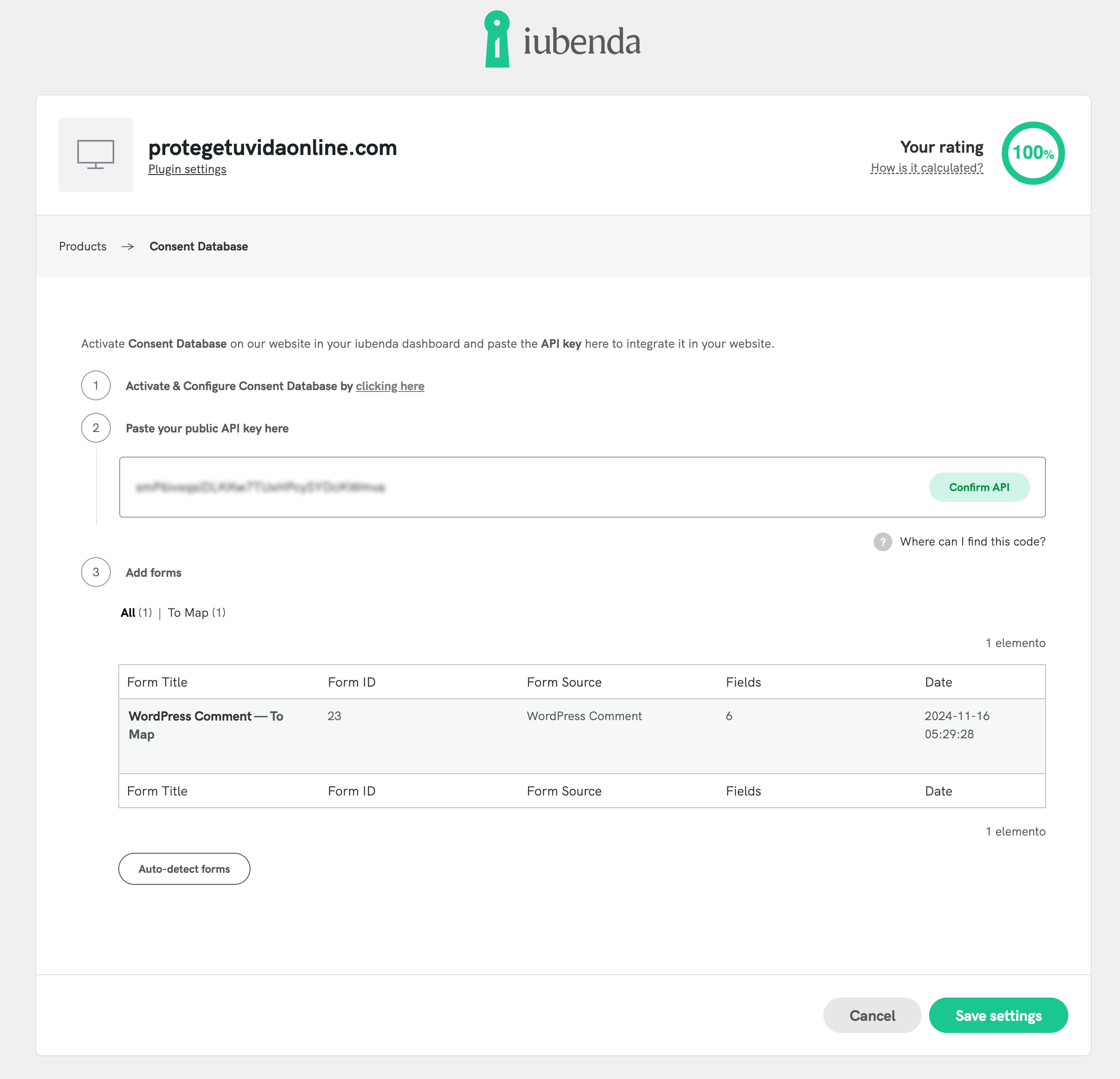This screenshot has height=1079, width=1120.
Task: Open the WordPress Comment — To Map form
Action: pyautogui.click(x=206, y=725)
